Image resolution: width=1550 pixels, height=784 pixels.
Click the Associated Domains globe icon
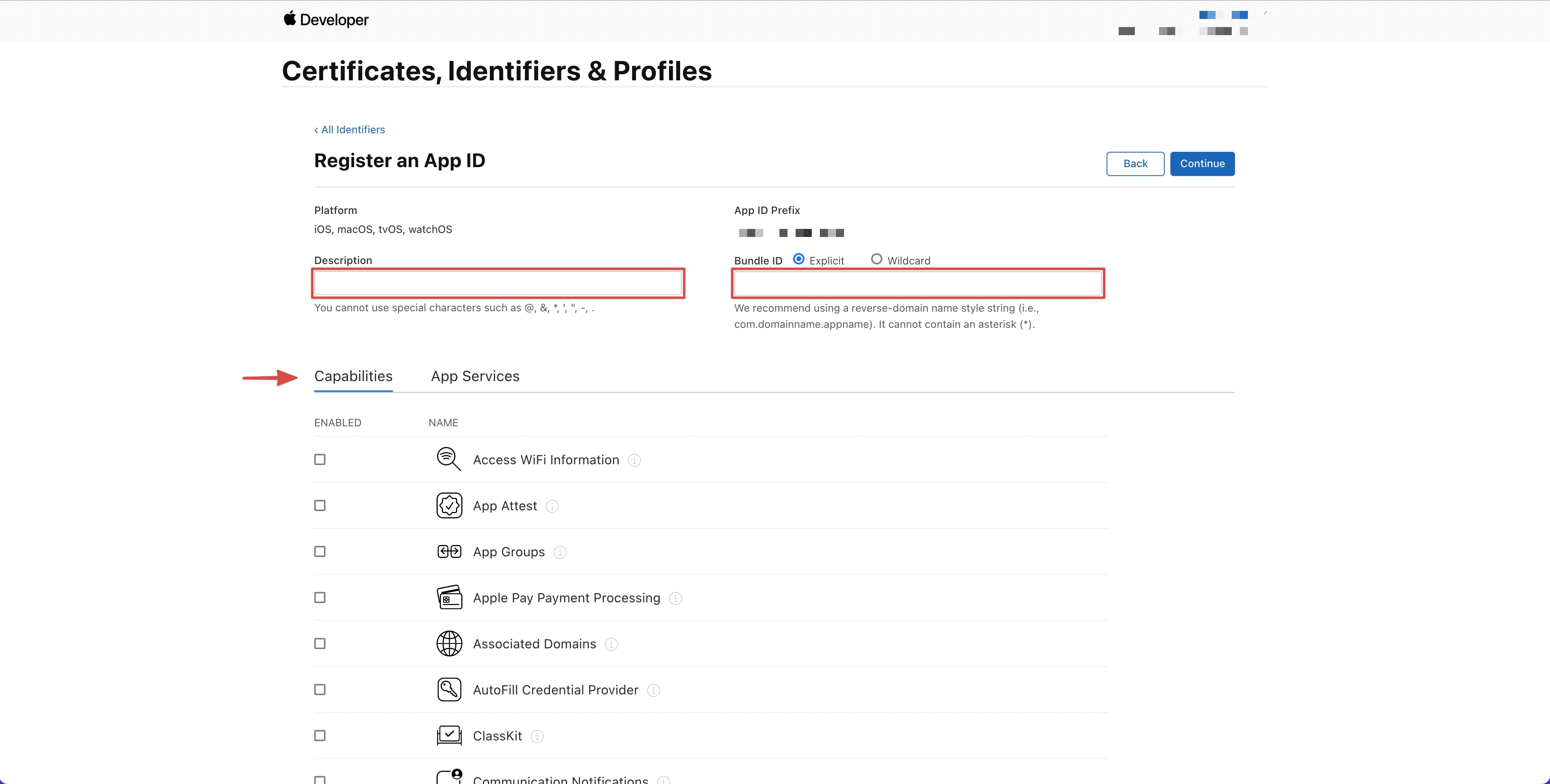click(x=449, y=643)
